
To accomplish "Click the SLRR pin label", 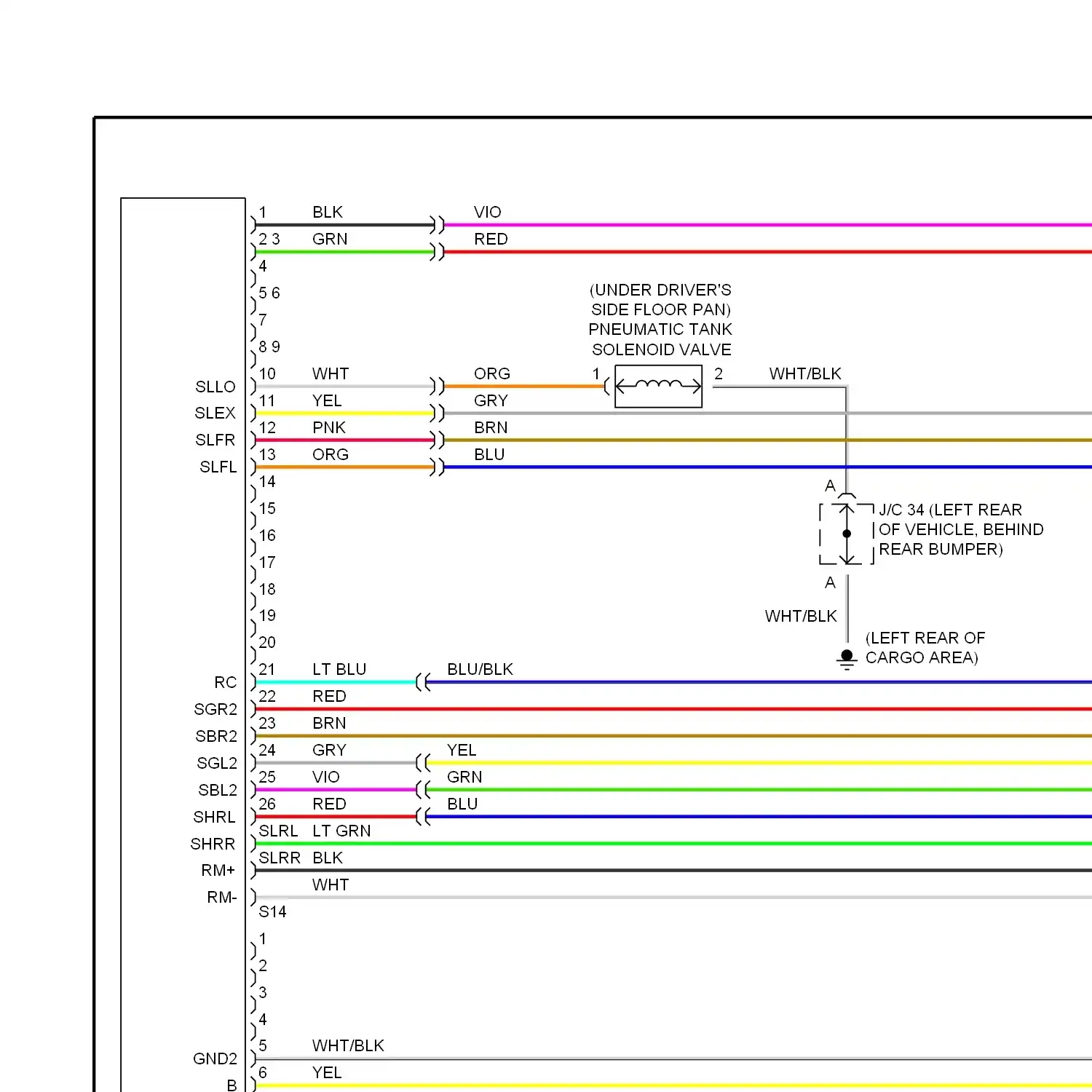I will coord(280,858).
